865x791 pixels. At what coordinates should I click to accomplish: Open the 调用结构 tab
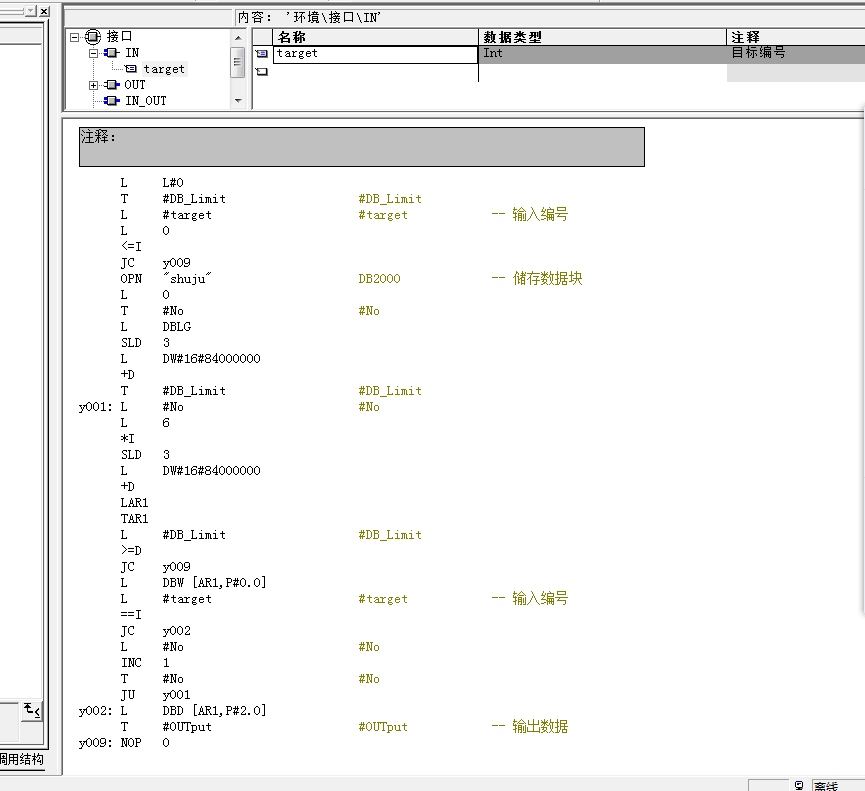point(22,760)
